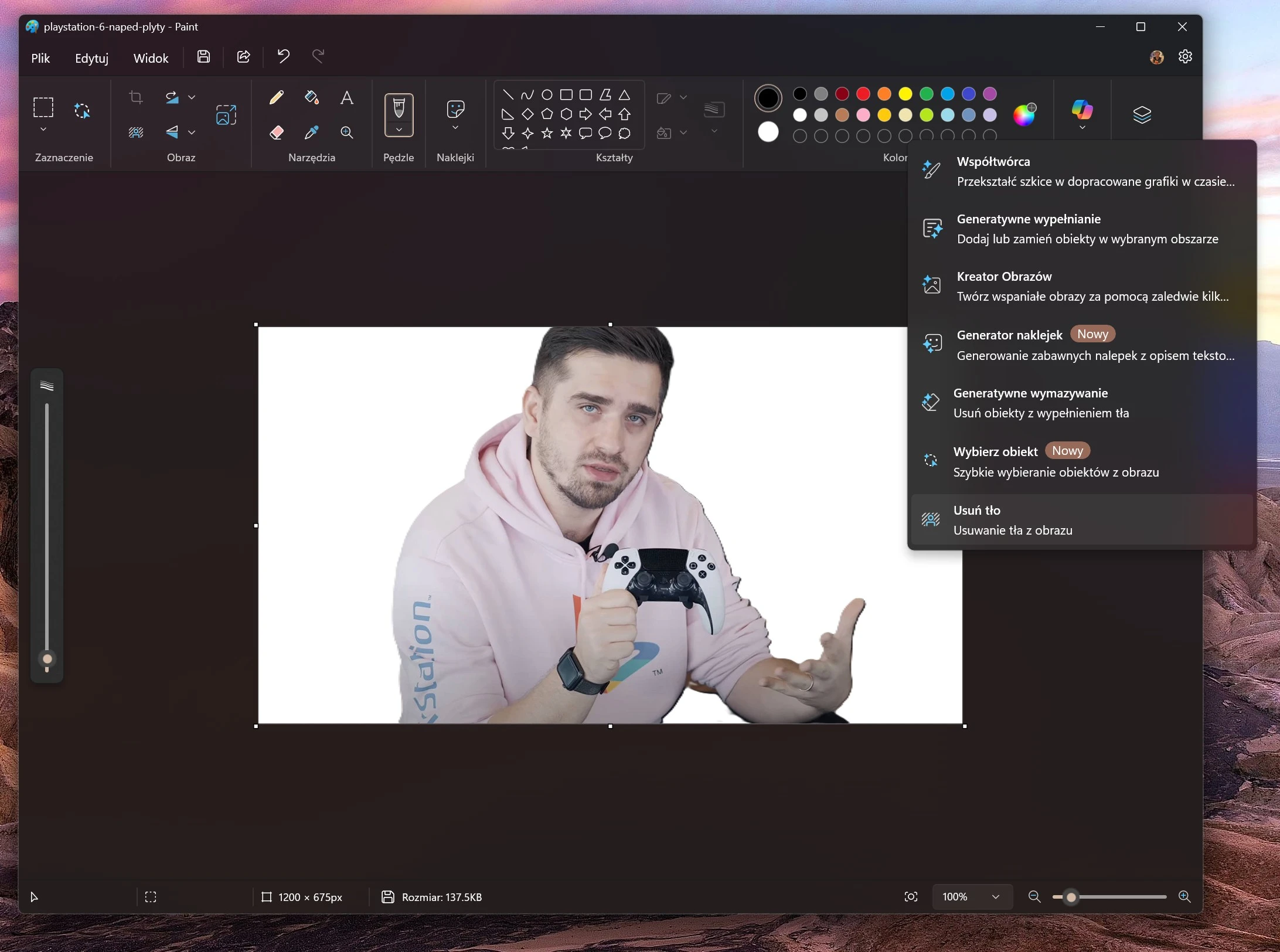The height and width of the screenshot is (952, 1280).
Task: Pick the yellow palette color
Action: 905,94
